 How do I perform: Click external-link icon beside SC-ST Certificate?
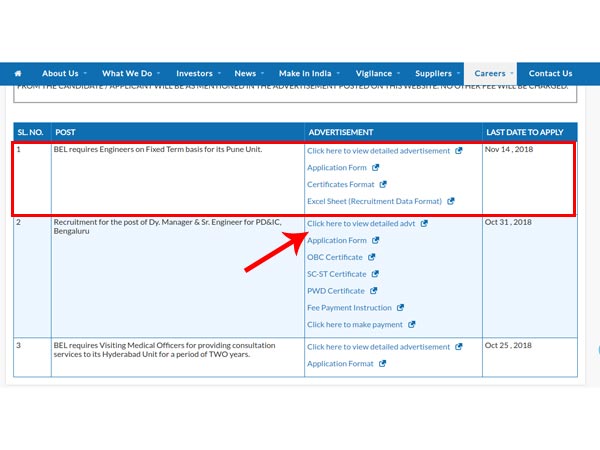point(375,274)
